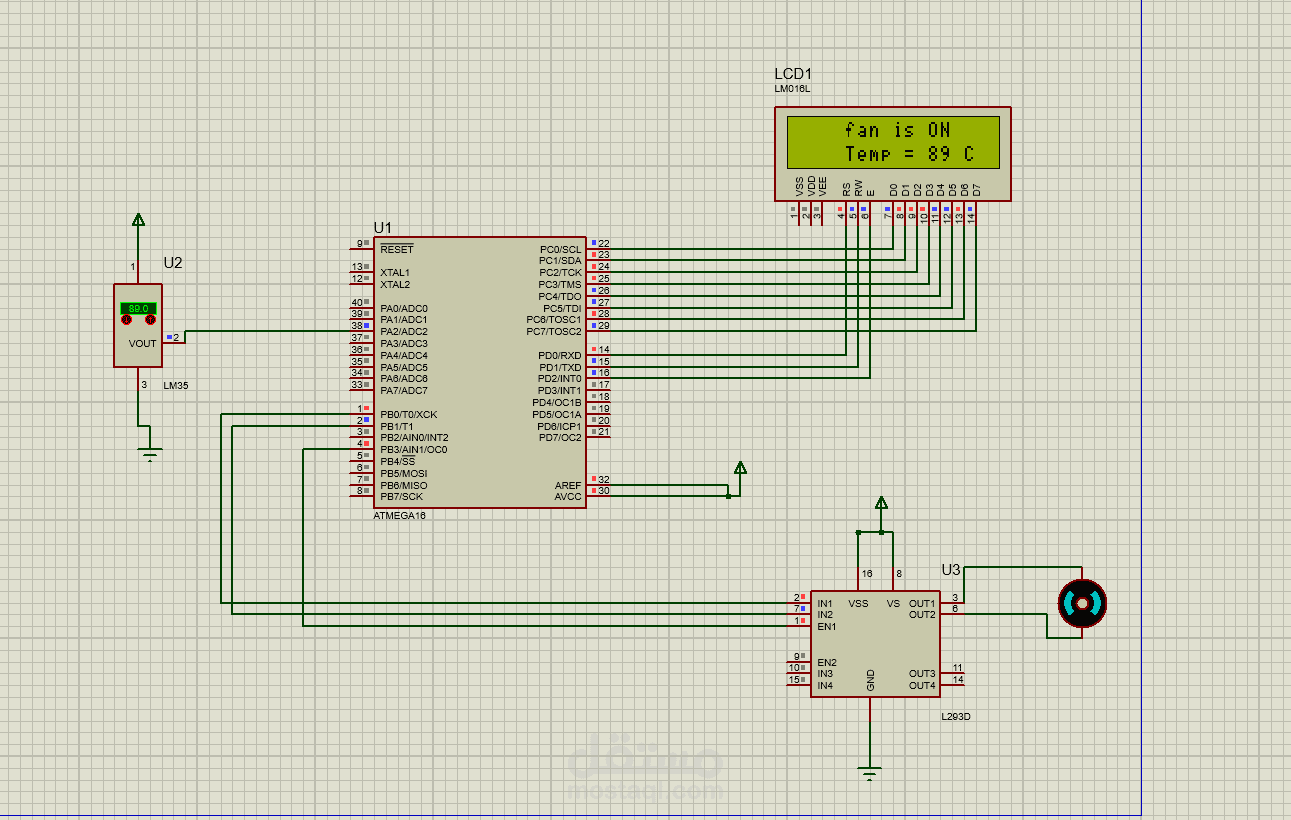Select the power terminal above LM35
1291x820 pixels.
click(x=138, y=220)
